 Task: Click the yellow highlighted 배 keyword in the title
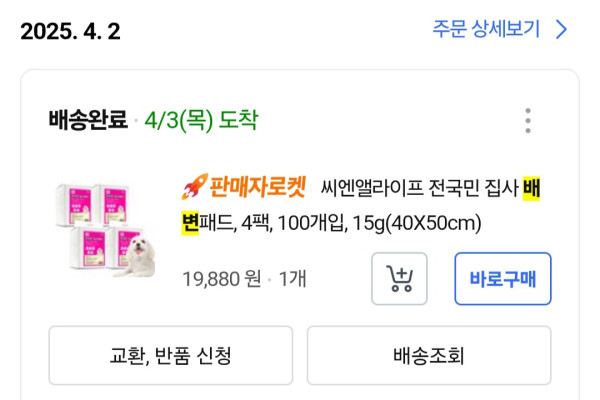point(531,186)
